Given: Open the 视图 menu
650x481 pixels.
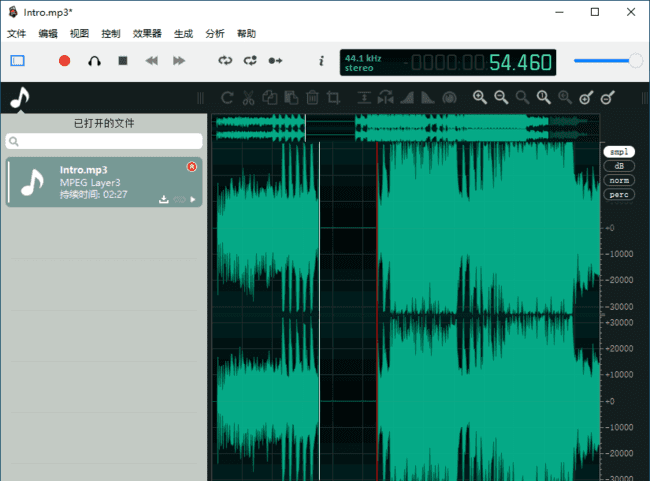Looking at the screenshot, I should coord(79,34).
